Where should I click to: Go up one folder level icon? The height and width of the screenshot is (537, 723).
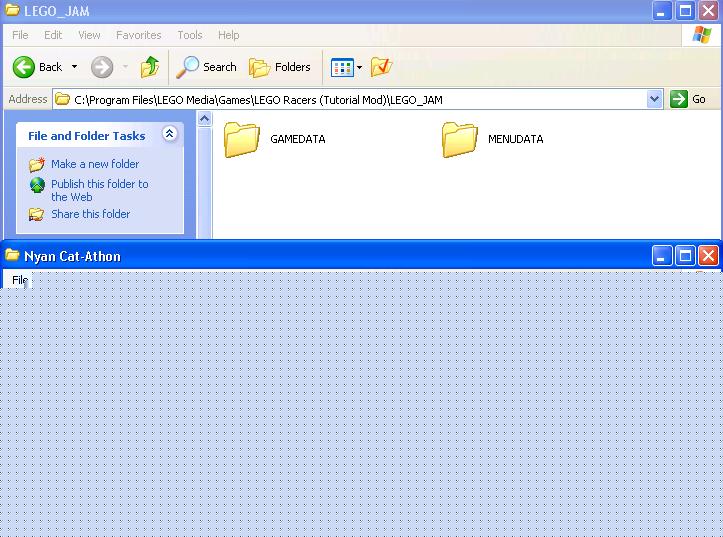[149, 67]
